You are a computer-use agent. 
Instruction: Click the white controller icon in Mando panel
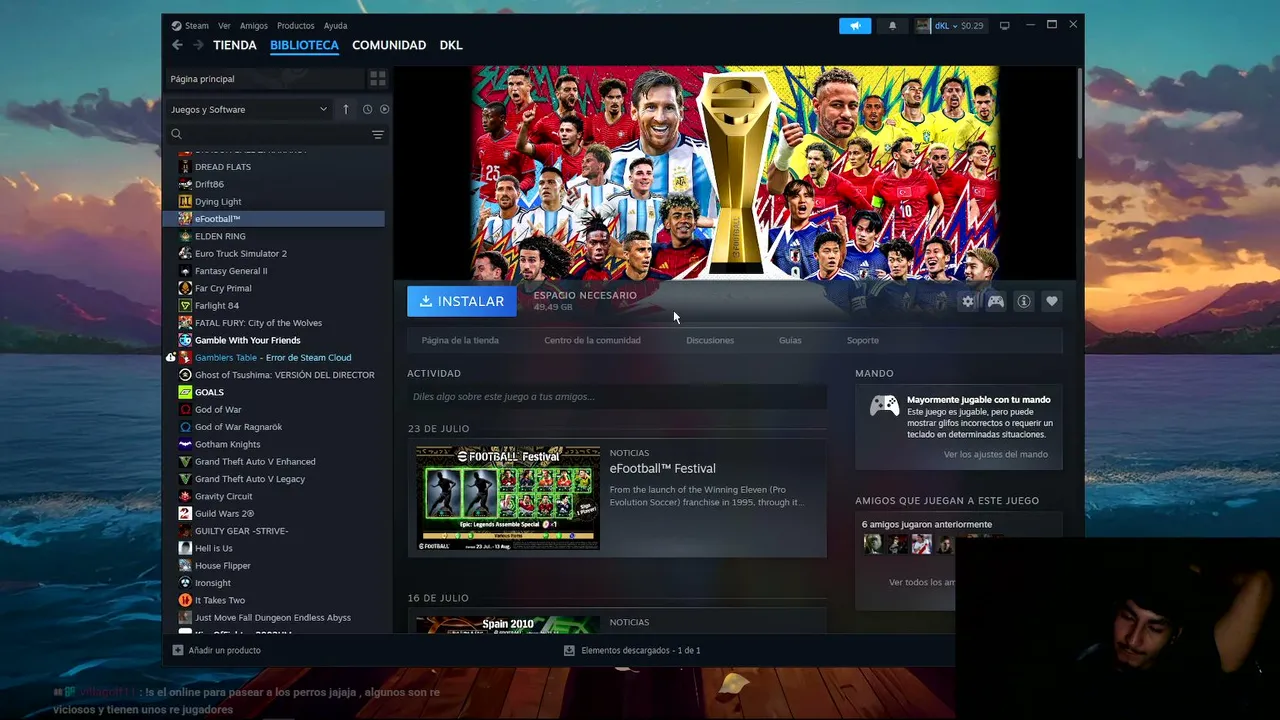884,405
